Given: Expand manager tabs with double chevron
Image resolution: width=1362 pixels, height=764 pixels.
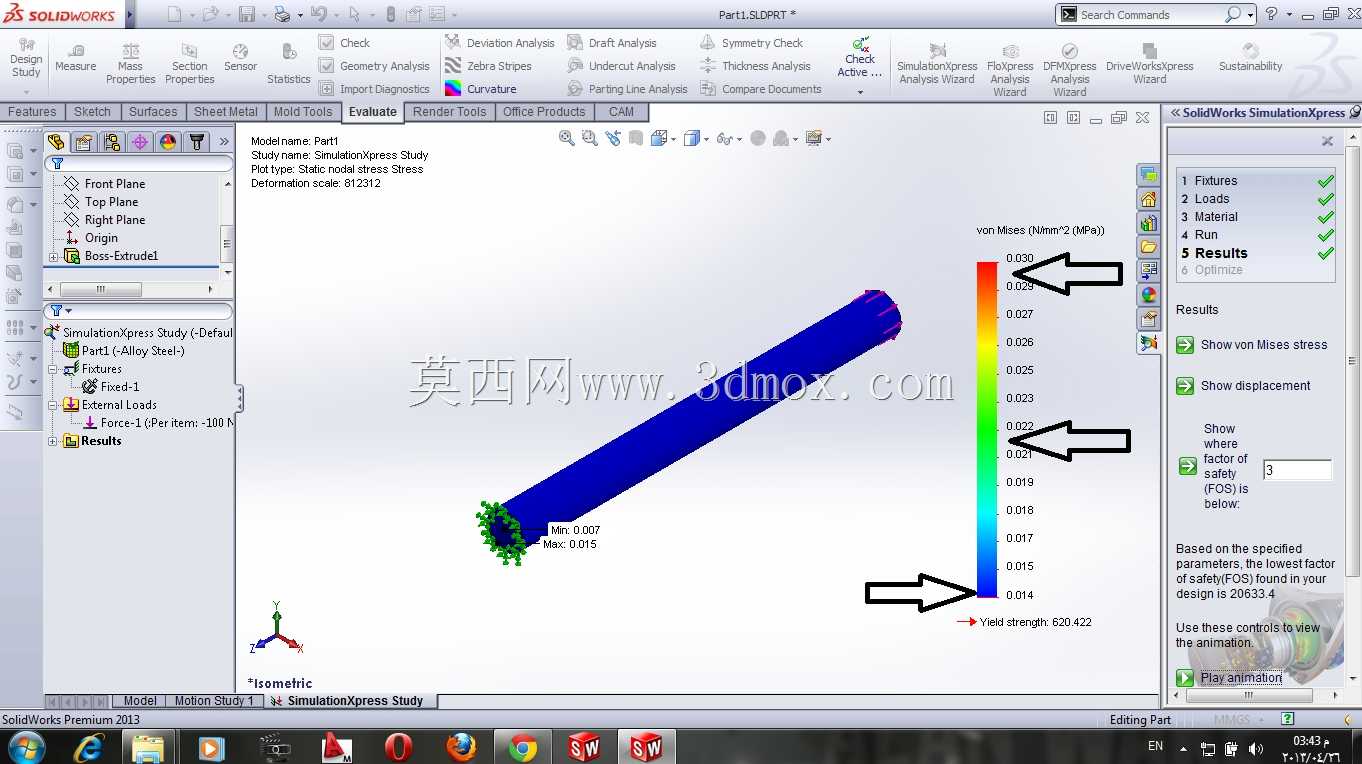Looking at the screenshot, I should [x=224, y=142].
